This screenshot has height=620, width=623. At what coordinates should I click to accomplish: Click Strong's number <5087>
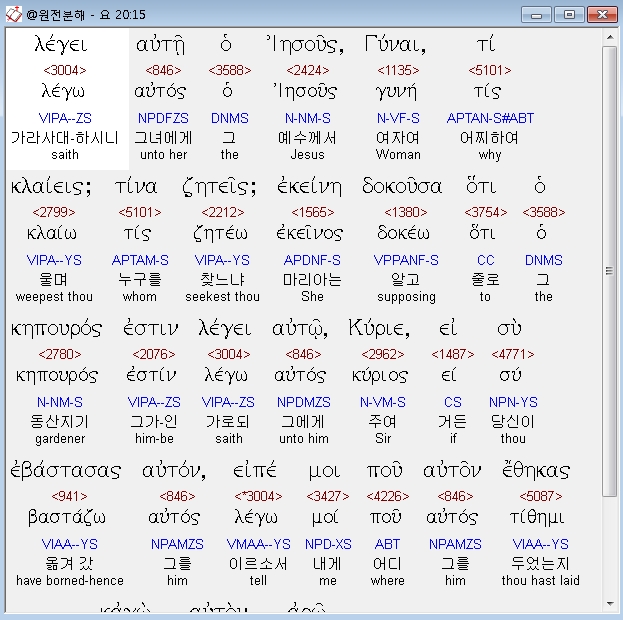(541, 496)
